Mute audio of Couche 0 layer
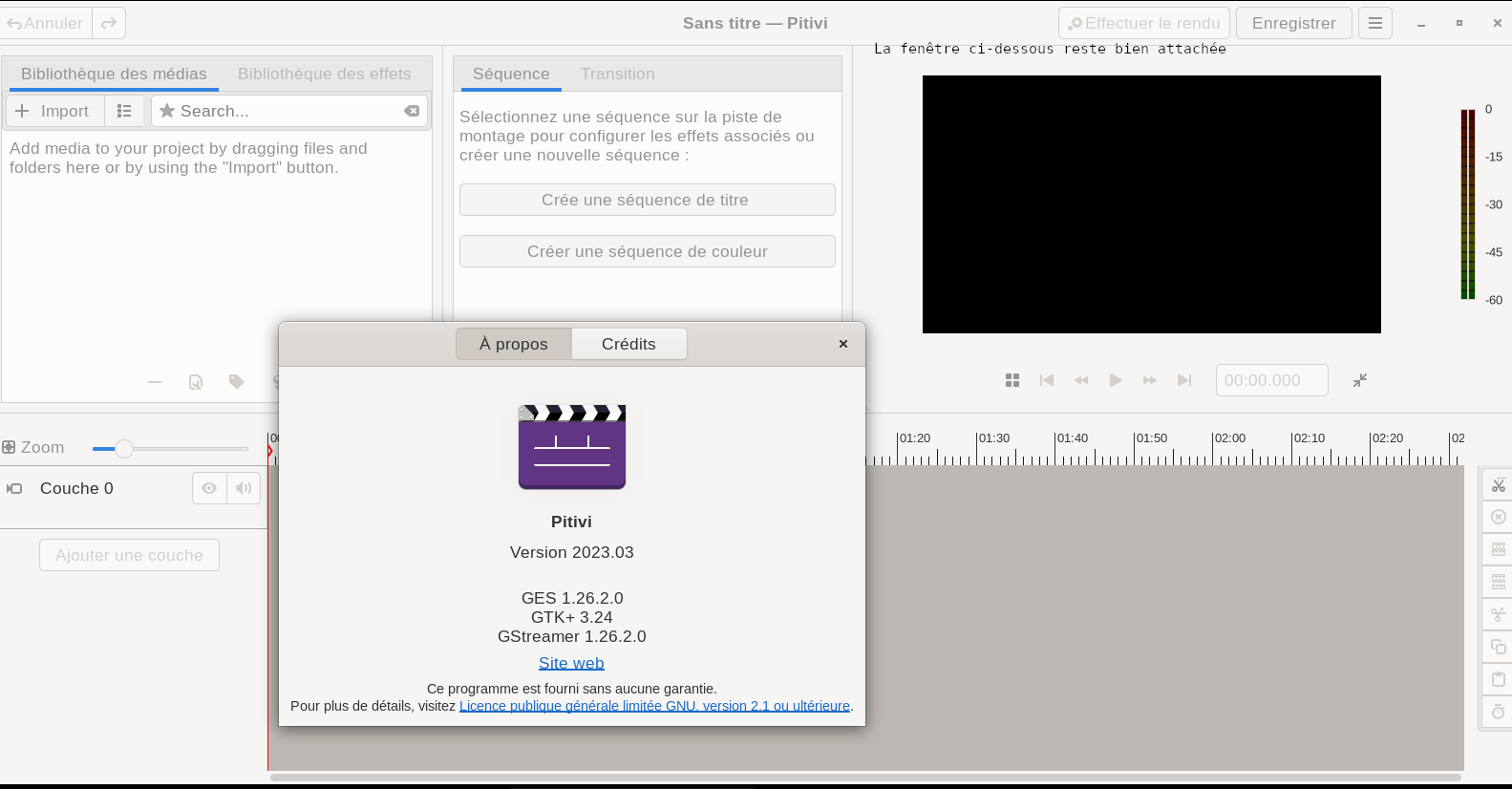The width and height of the screenshot is (1512, 789). [244, 488]
